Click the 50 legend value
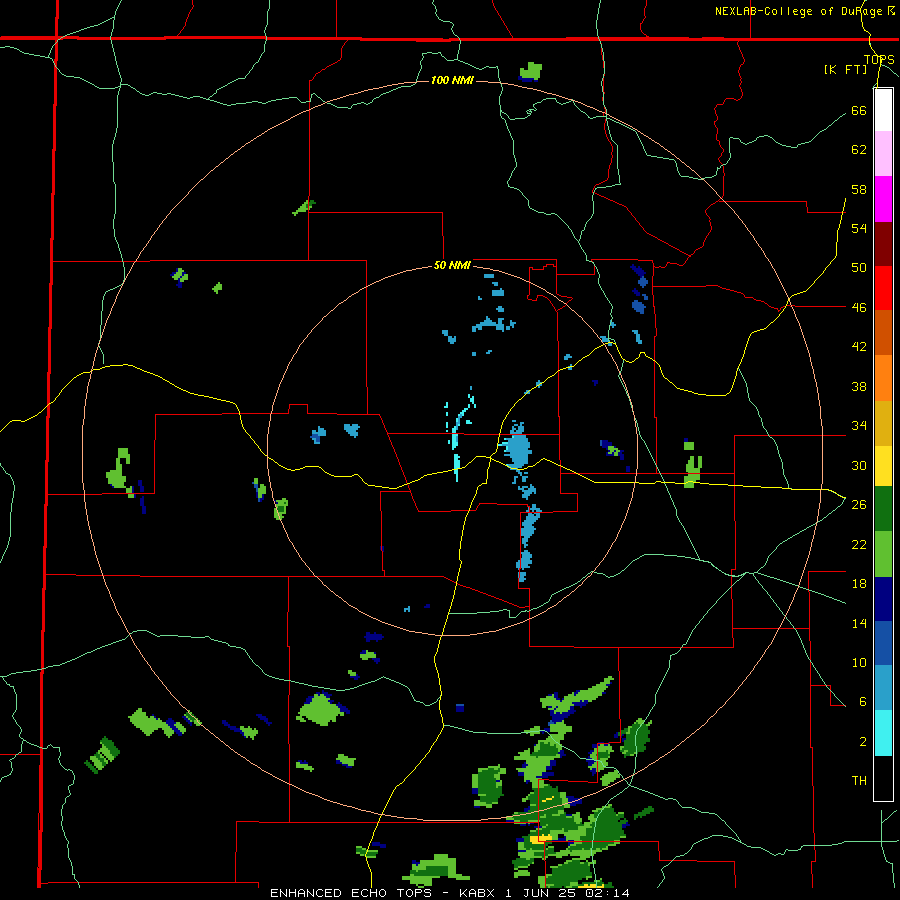The height and width of the screenshot is (900, 900). pos(859,267)
